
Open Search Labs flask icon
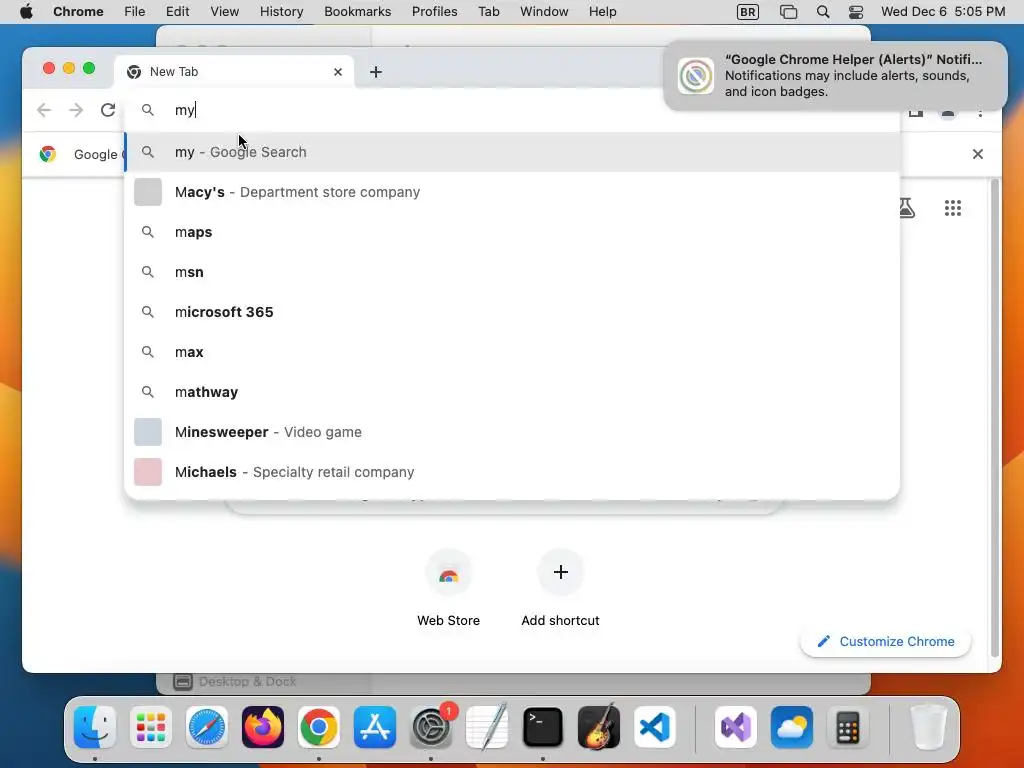click(906, 208)
